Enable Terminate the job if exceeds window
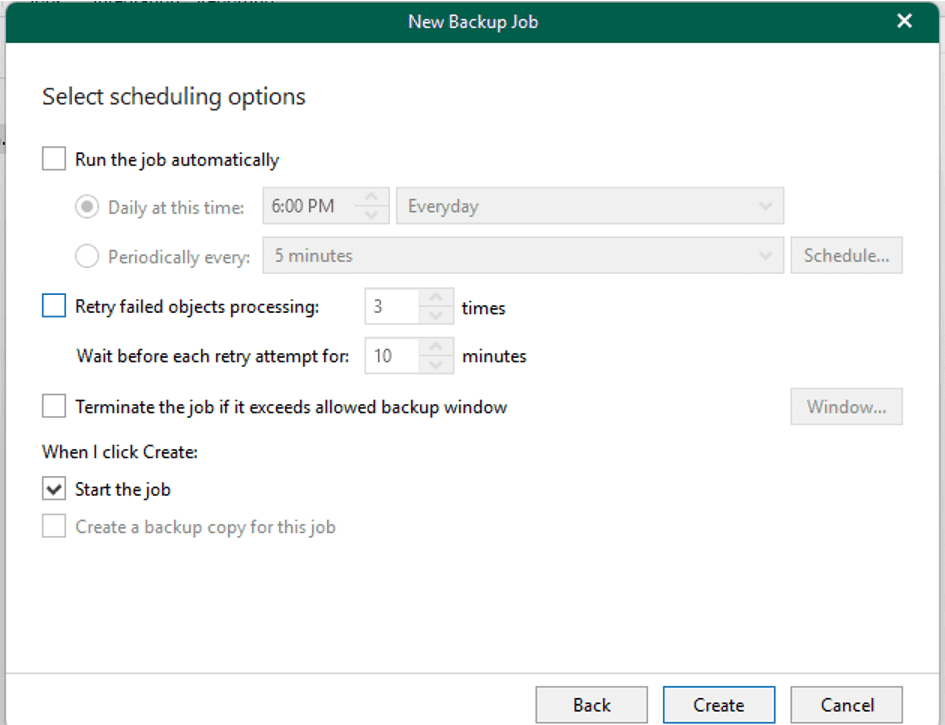The image size is (945, 725). coord(54,407)
